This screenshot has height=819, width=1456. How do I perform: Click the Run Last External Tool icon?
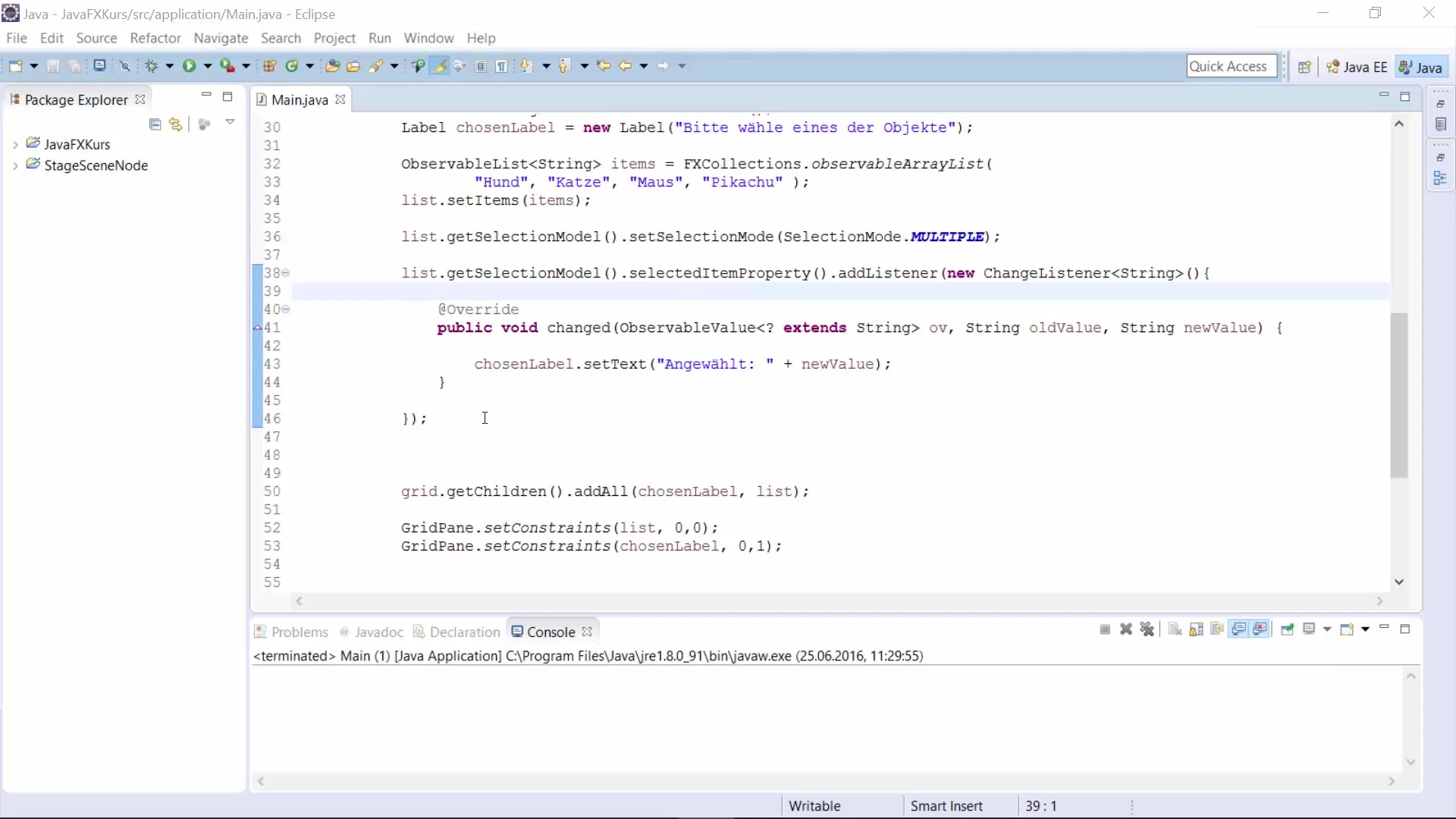pos(227,66)
